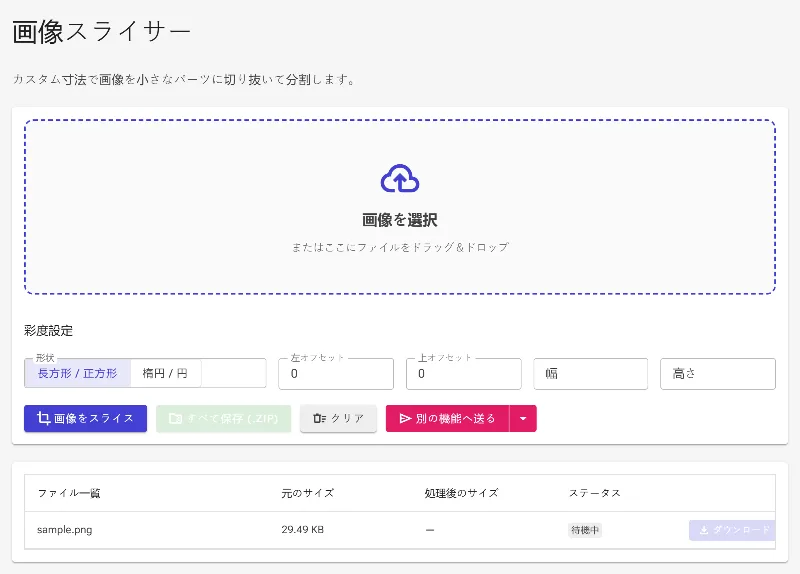Click the 待機中 status badge

click(585, 530)
